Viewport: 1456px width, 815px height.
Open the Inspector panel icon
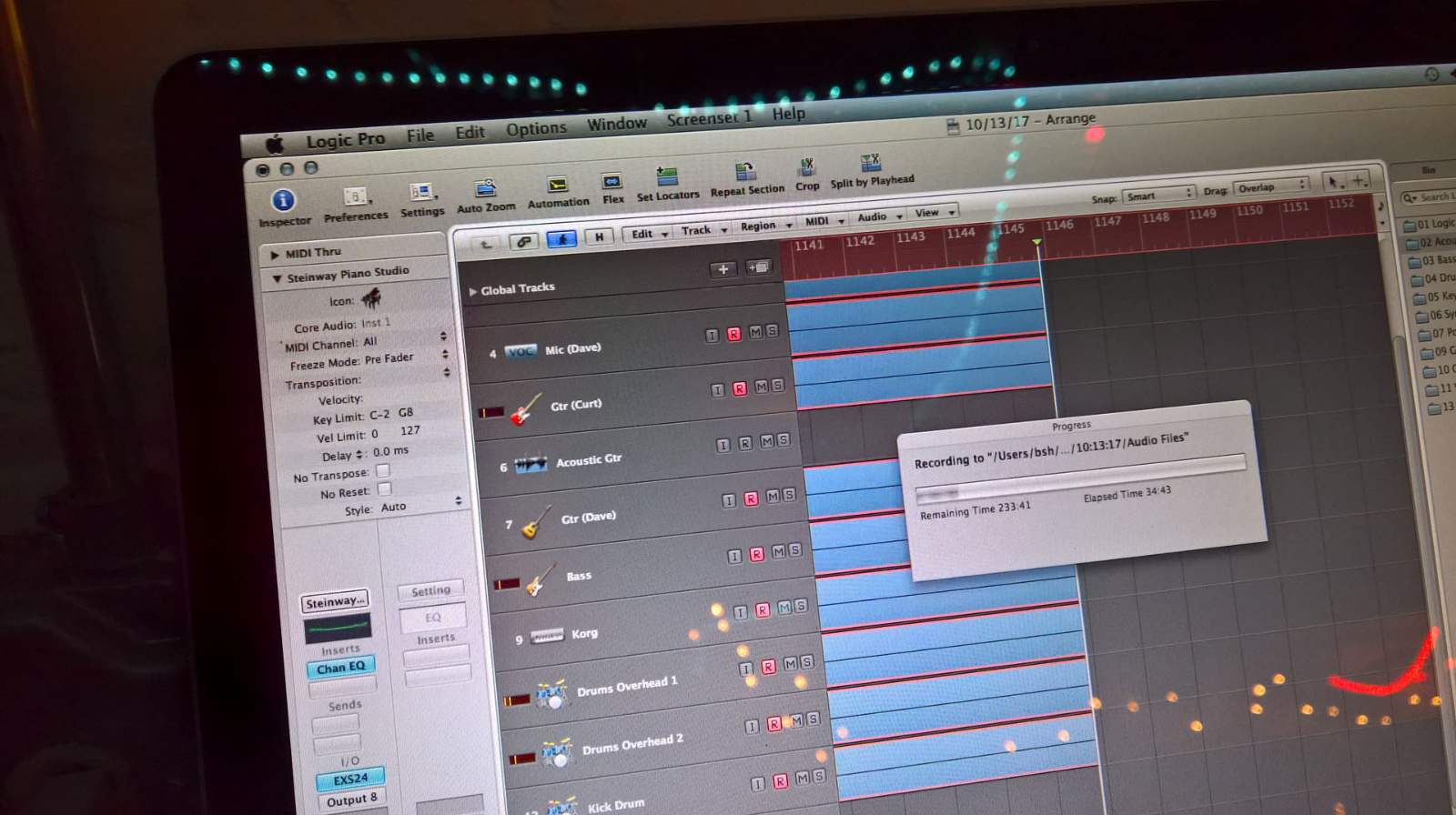coord(283,200)
